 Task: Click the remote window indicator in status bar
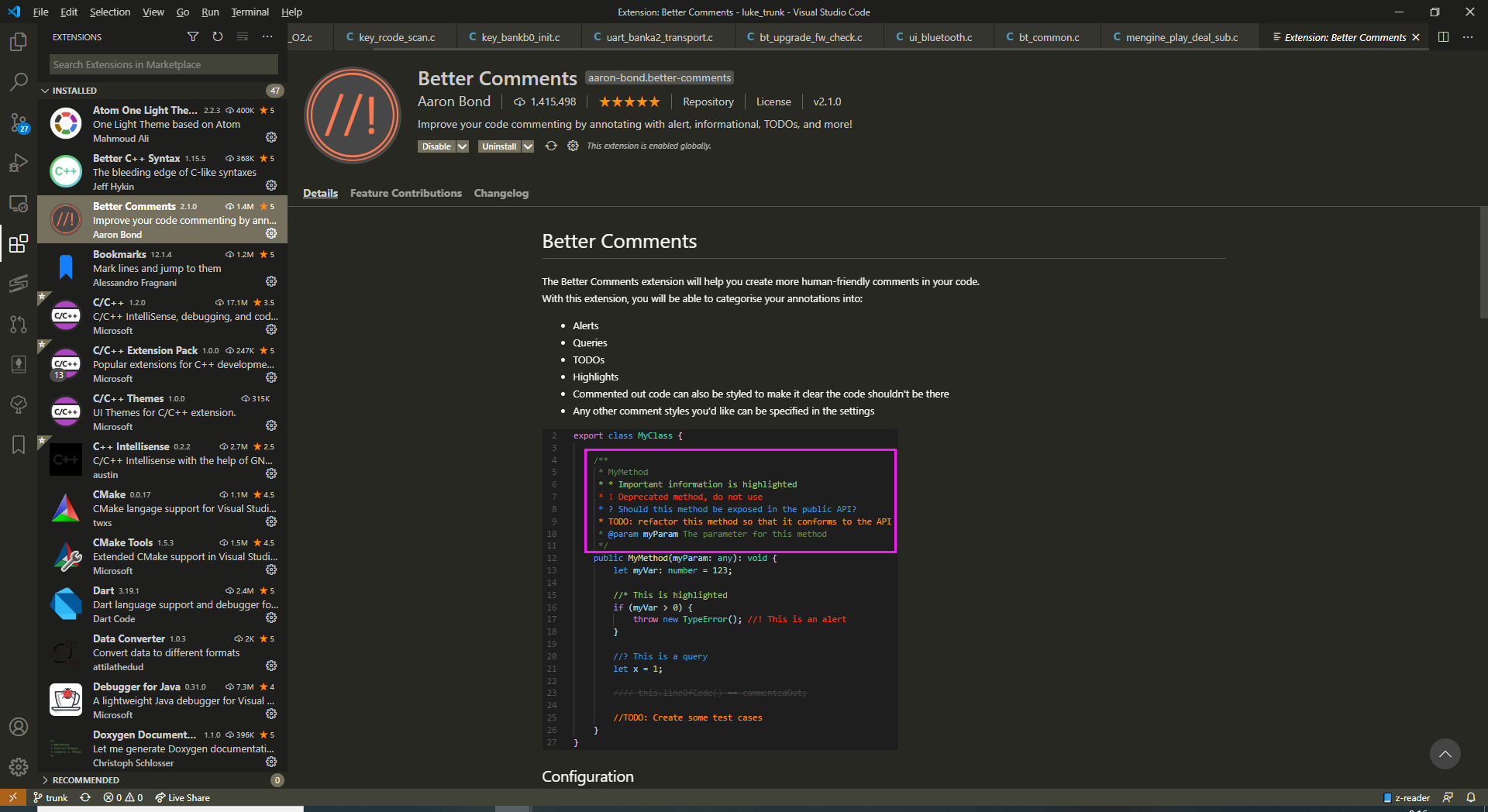point(13,797)
